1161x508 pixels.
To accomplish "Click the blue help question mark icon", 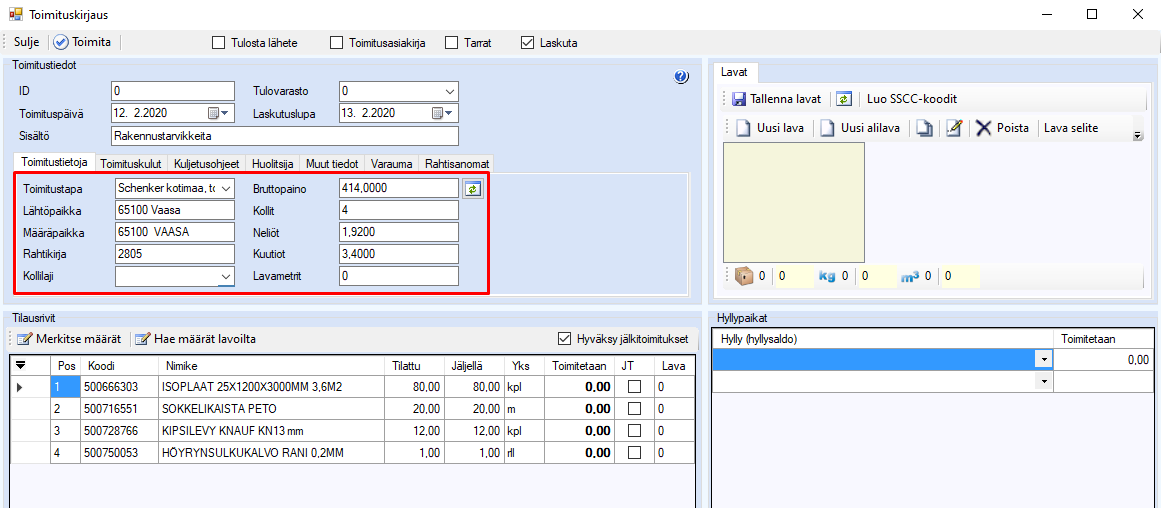I will tap(682, 77).
